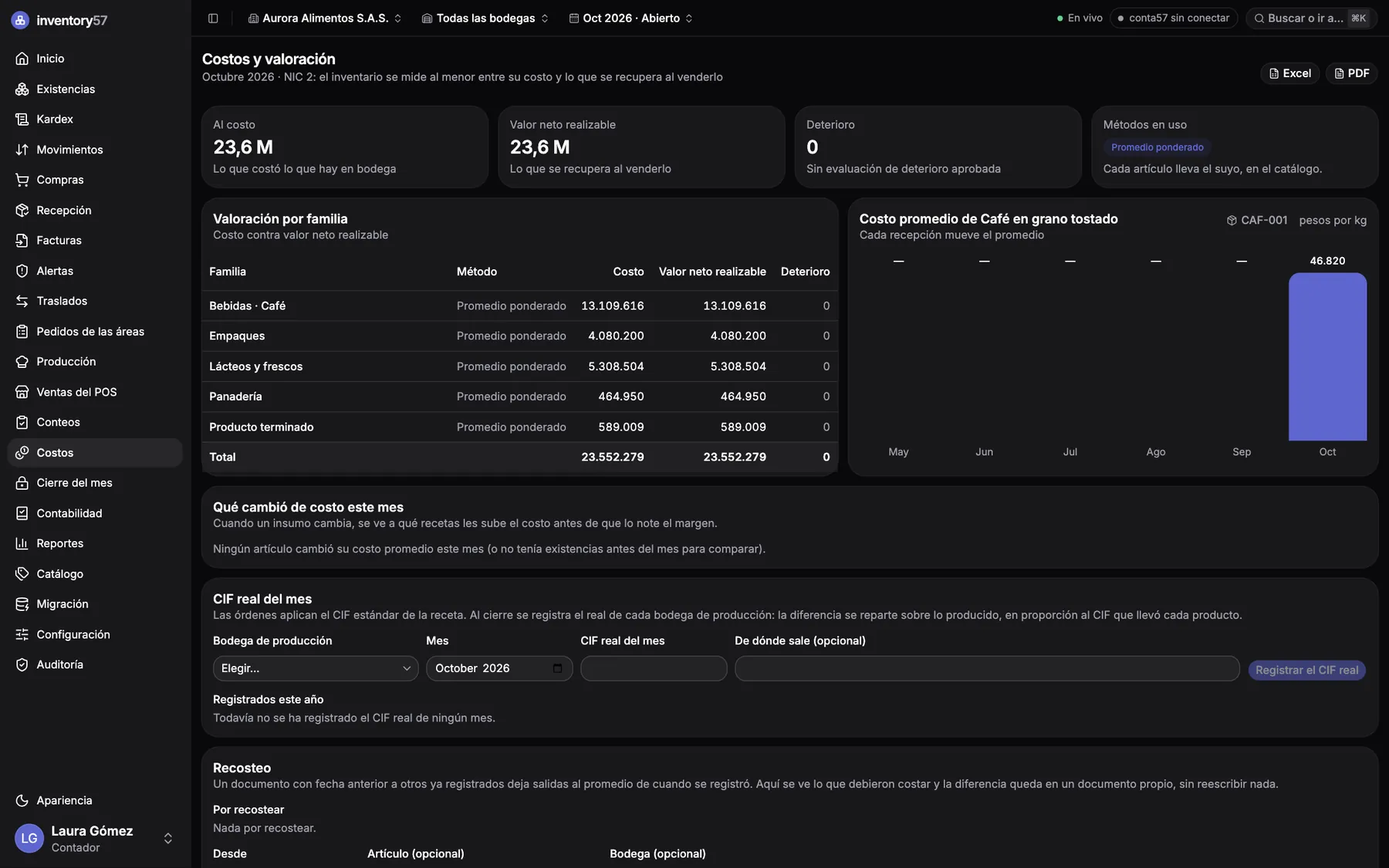1389x868 pixels.
Task: Open the Todas las bodegas dropdown
Action: tap(485, 18)
